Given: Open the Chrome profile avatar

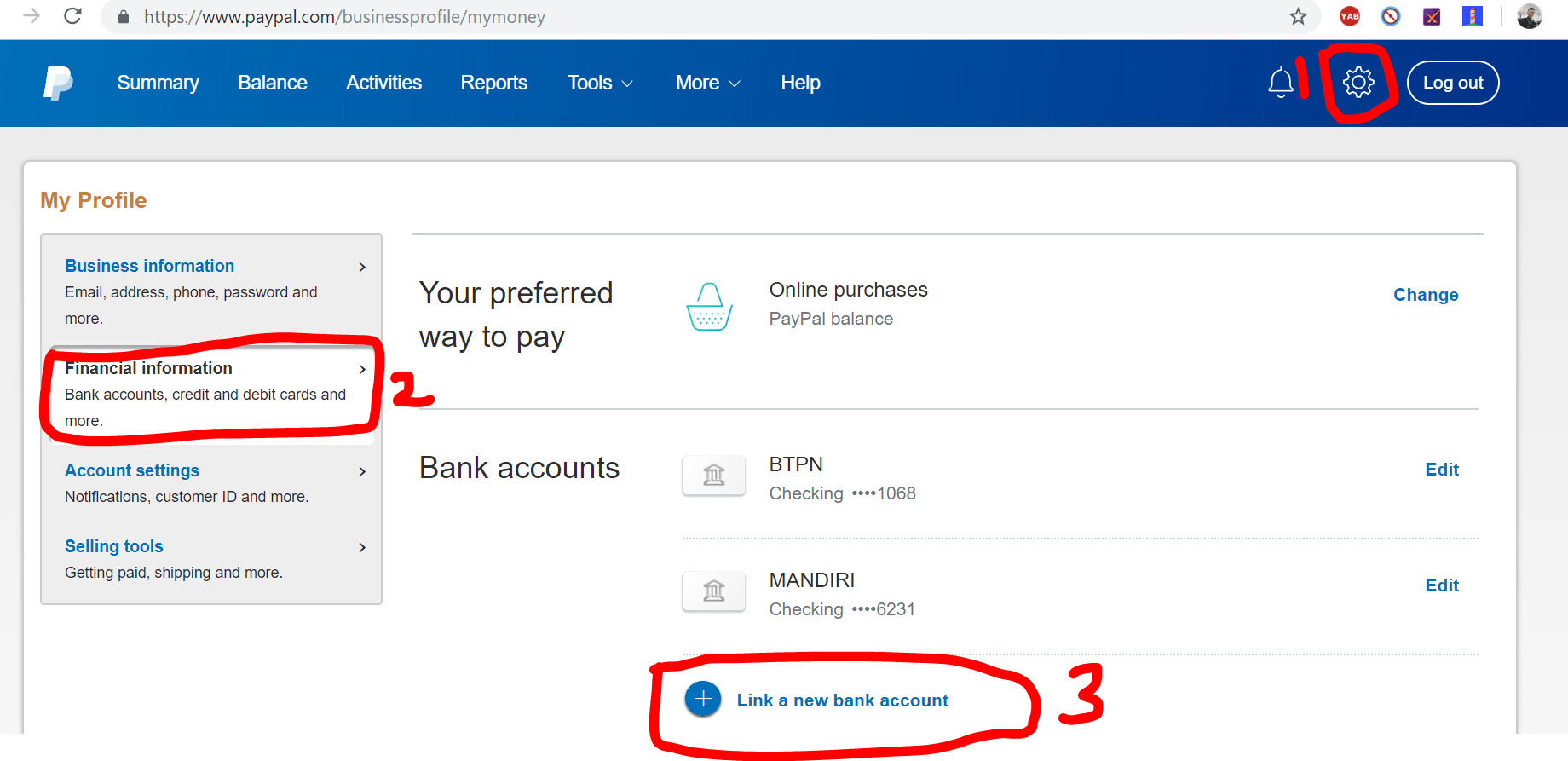Looking at the screenshot, I should tap(1530, 16).
